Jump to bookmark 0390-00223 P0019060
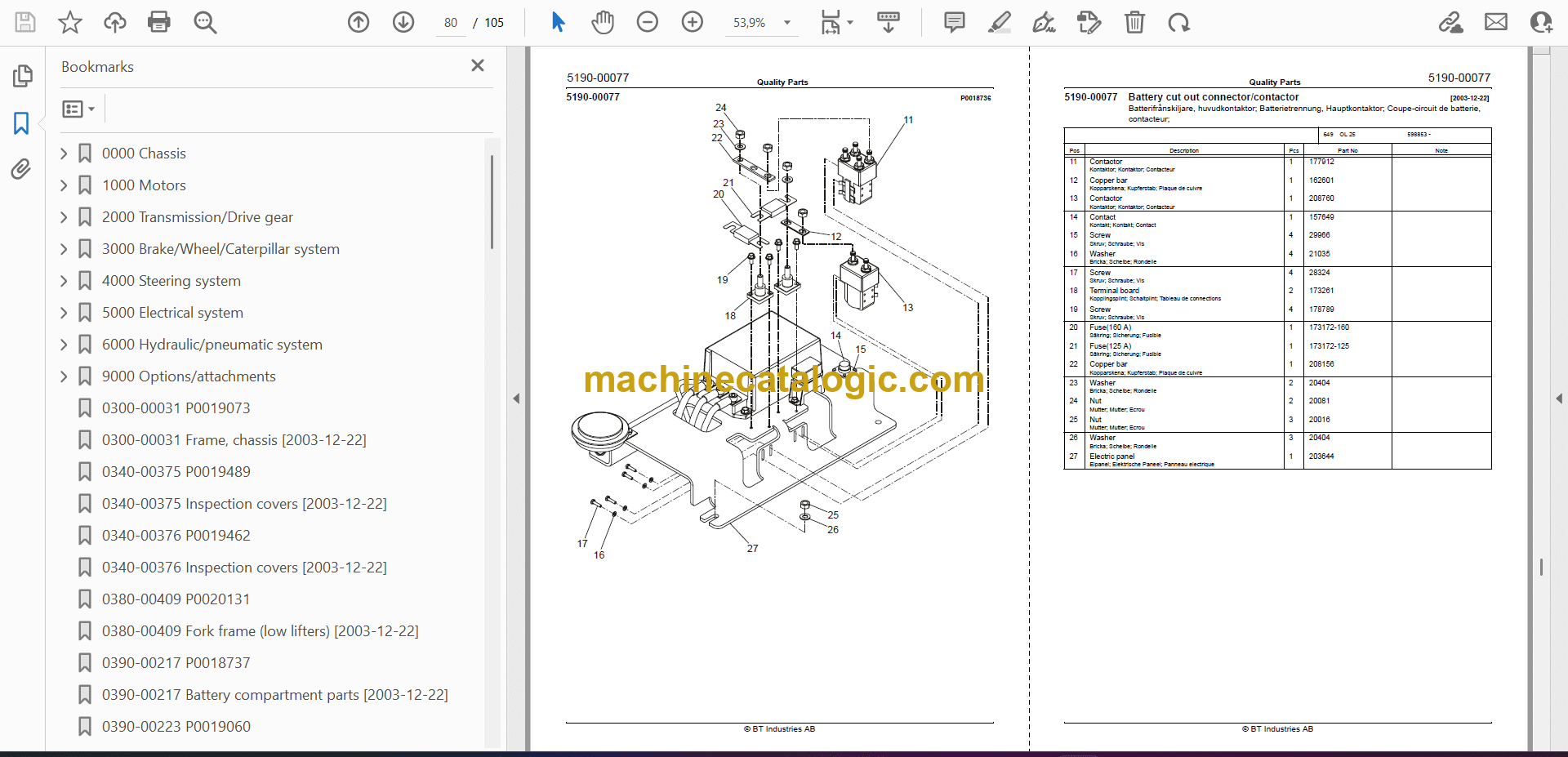This screenshot has width=1568, height=757. pyautogui.click(x=176, y=727)
